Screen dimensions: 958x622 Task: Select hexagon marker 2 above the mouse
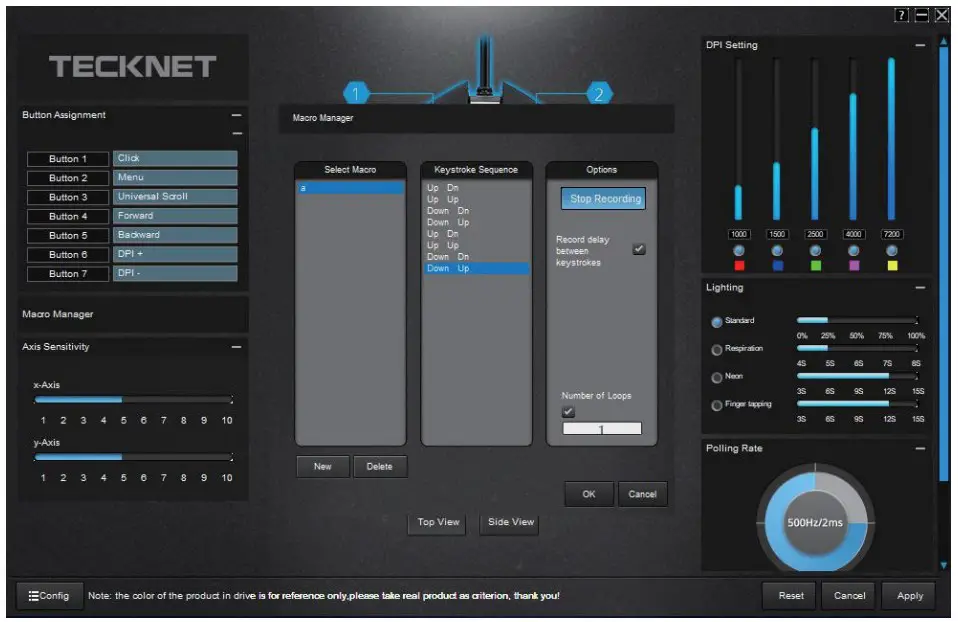click(x=598, y=93)
